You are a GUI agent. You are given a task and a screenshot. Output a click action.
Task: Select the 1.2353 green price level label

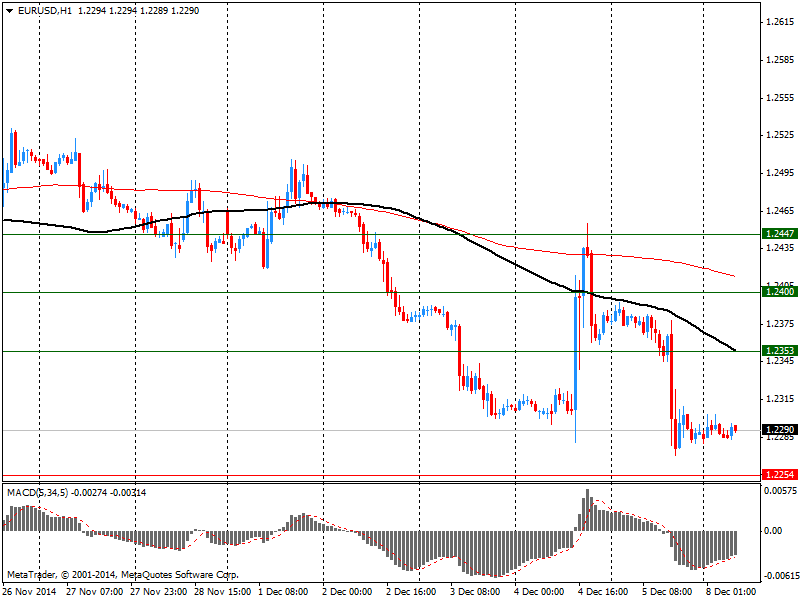tap(780, 351)
